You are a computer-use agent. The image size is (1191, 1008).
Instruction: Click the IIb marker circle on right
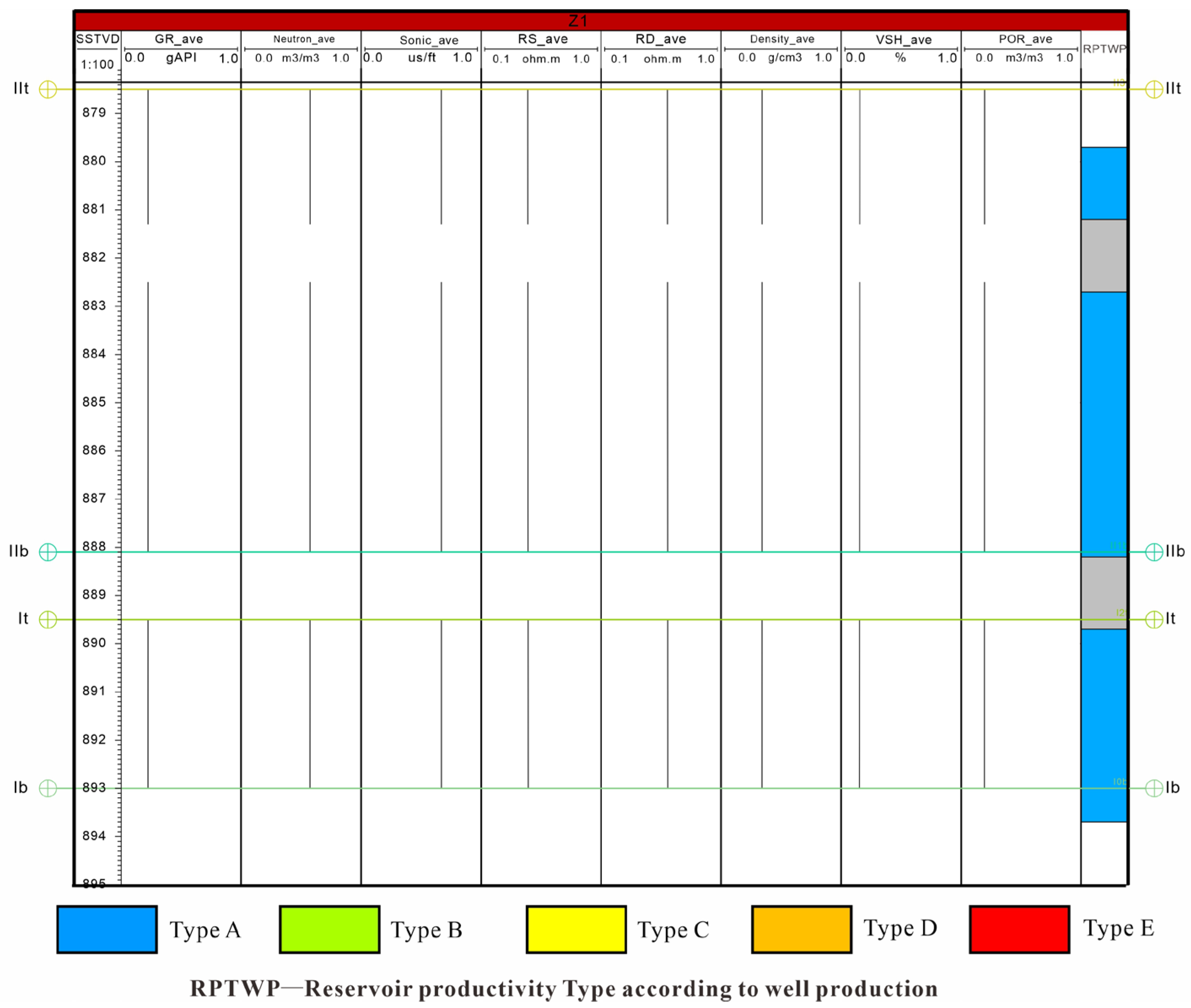(1154, 552)
